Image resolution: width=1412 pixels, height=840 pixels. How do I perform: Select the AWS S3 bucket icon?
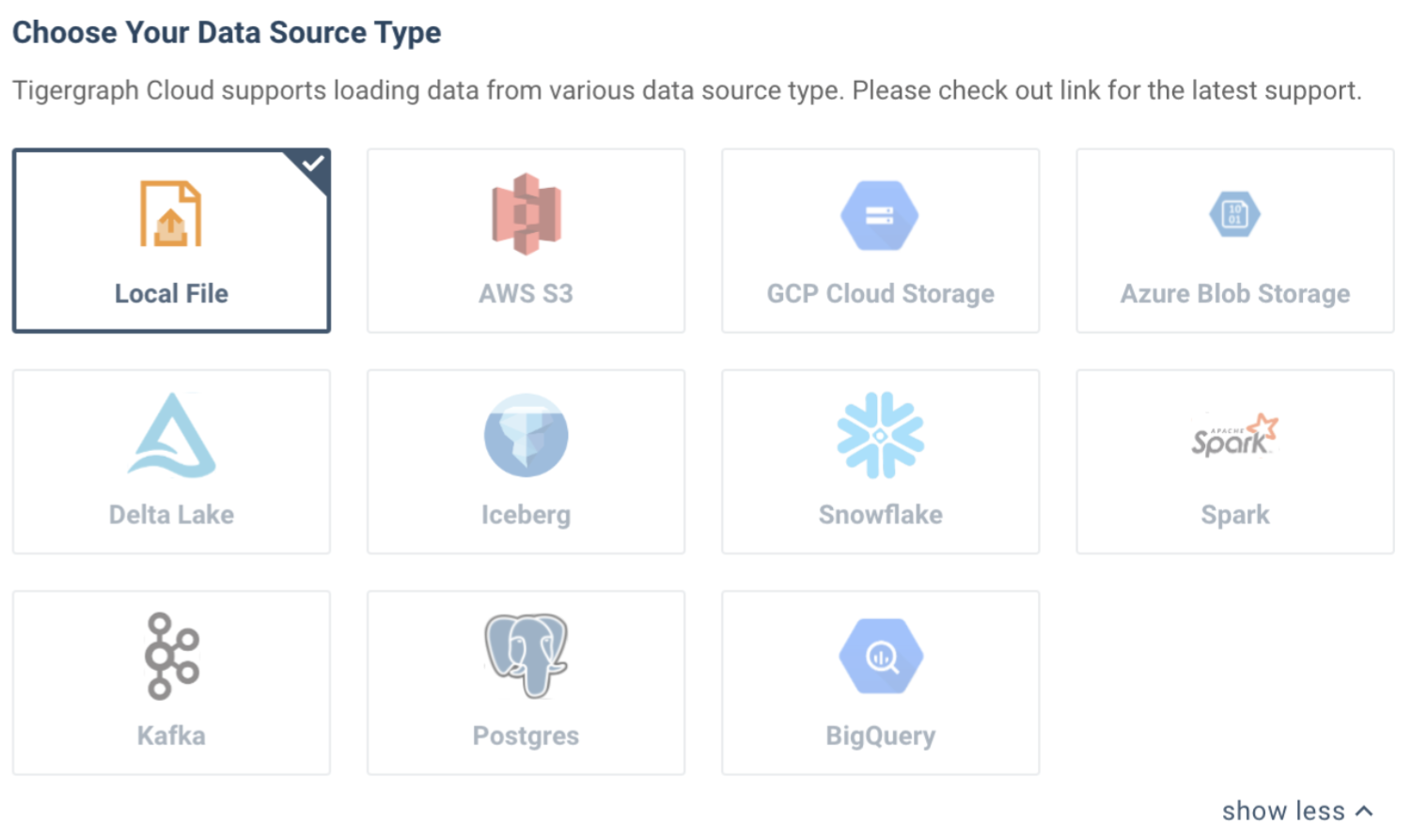[x=526, y=214]
